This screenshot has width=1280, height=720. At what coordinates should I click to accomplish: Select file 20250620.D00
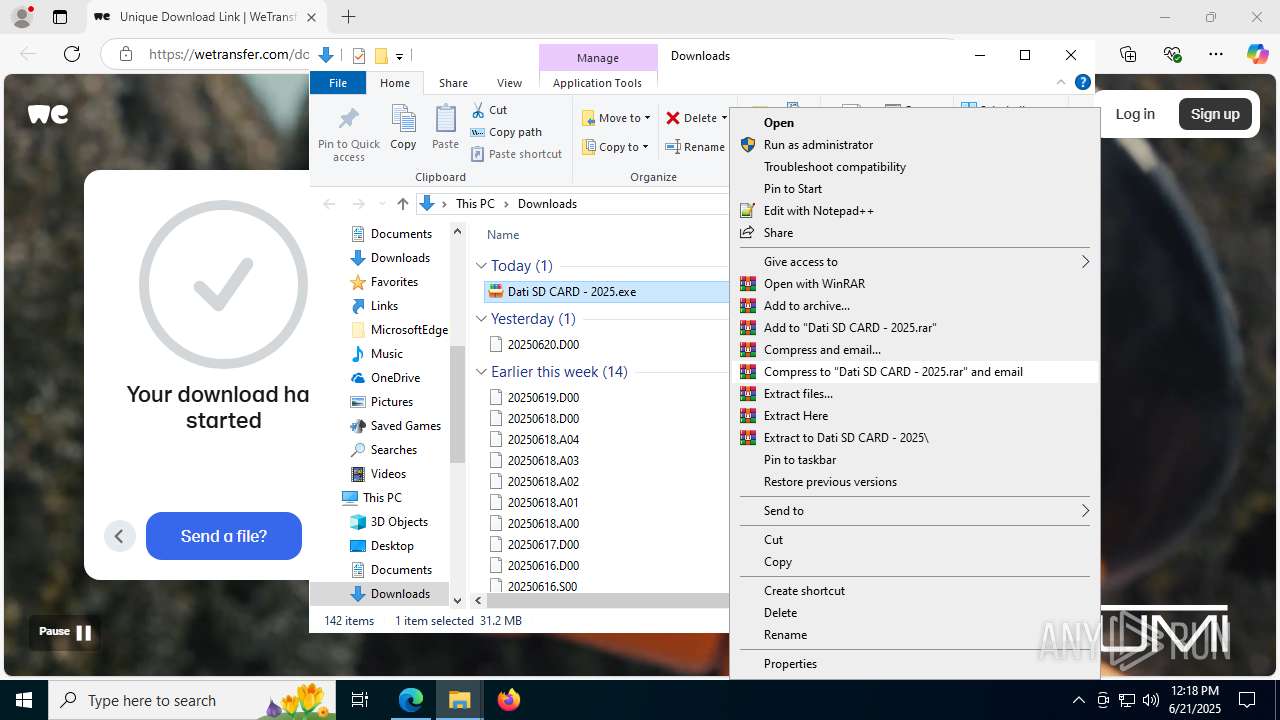543,345
